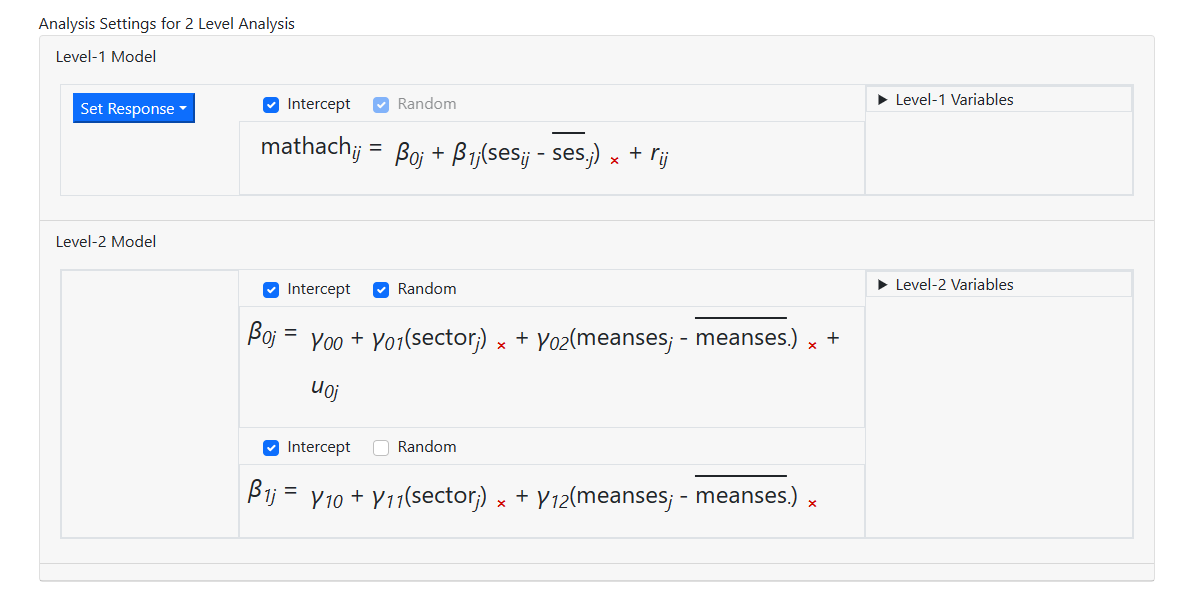
Task: Click the centered meanses term in β1j equation
Action: (x=667, y=497)
